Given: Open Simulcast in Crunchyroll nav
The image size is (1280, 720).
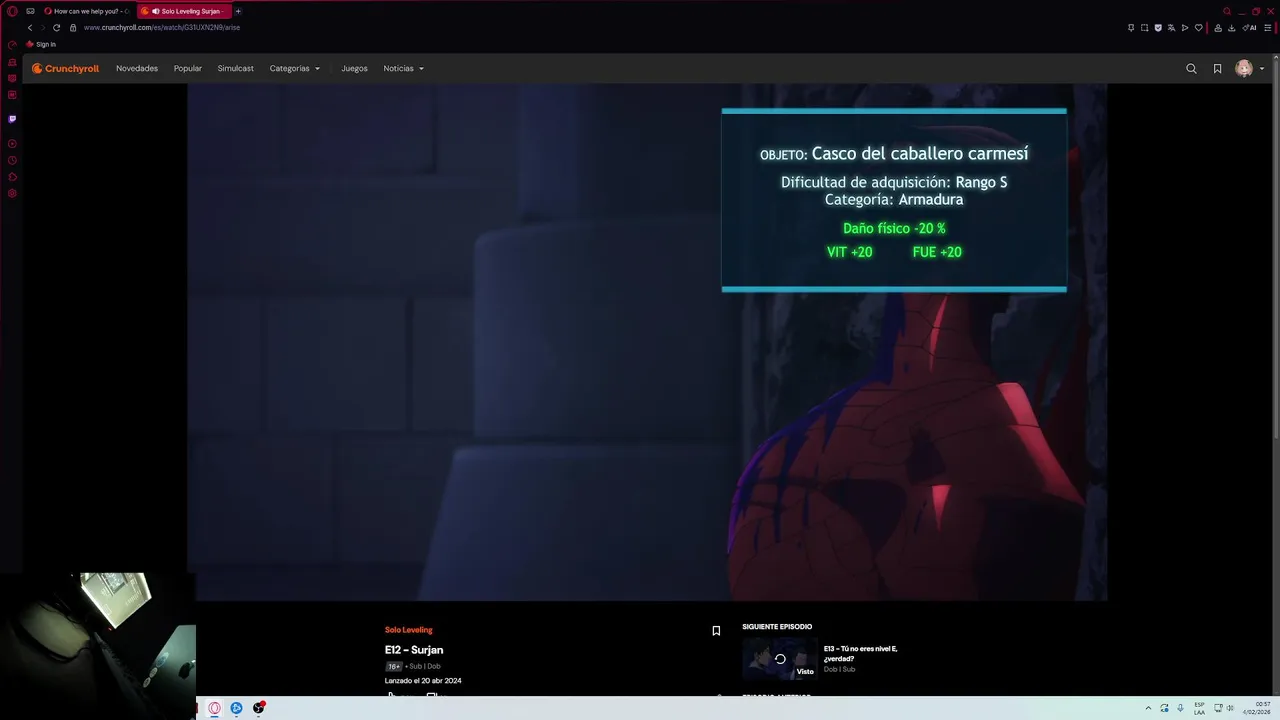Looking at the screenshot, I should 236,69.
